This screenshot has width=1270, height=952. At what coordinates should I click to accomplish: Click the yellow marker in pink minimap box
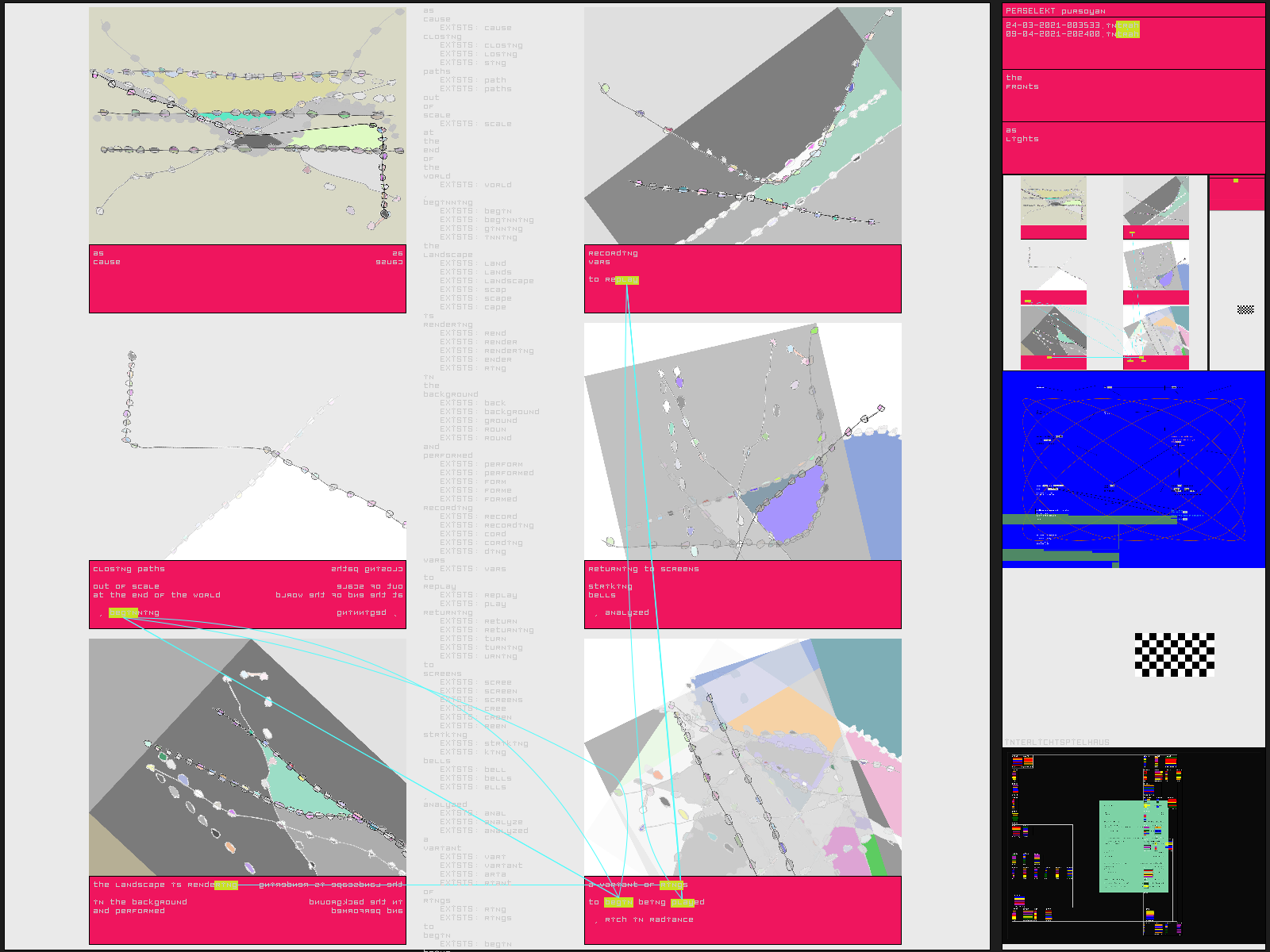point(1236,182)
